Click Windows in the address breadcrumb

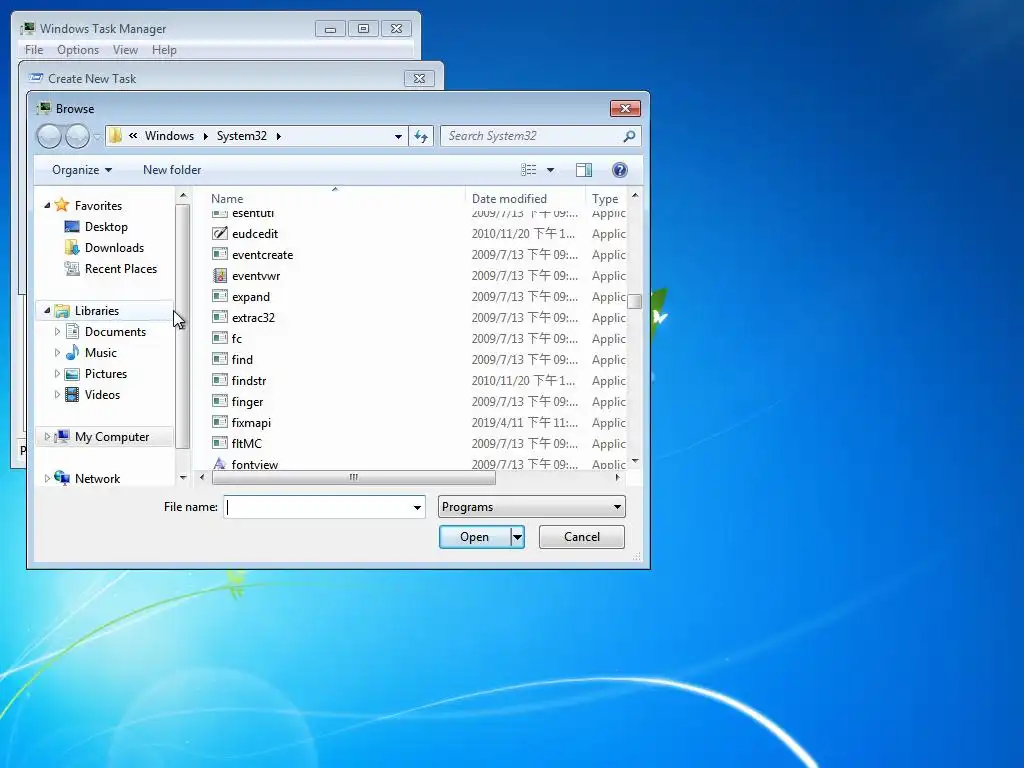169,136
